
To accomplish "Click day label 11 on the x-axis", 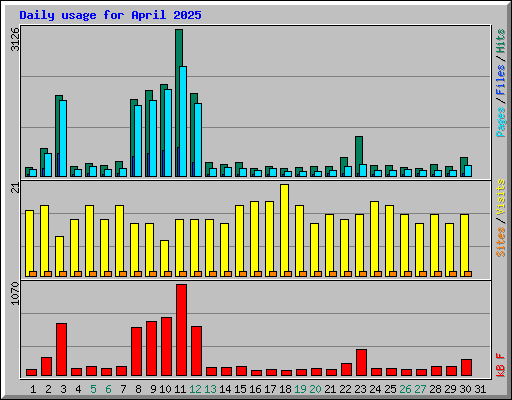I will [x=180, y=389].
